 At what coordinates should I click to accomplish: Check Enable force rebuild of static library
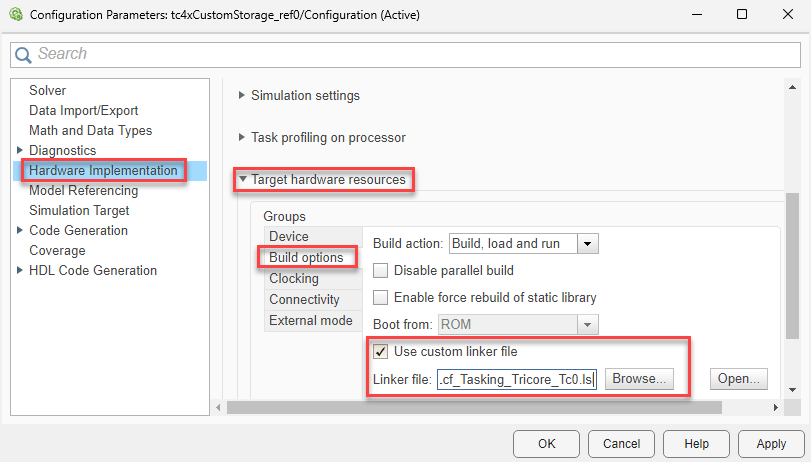[x=381, y=297]
